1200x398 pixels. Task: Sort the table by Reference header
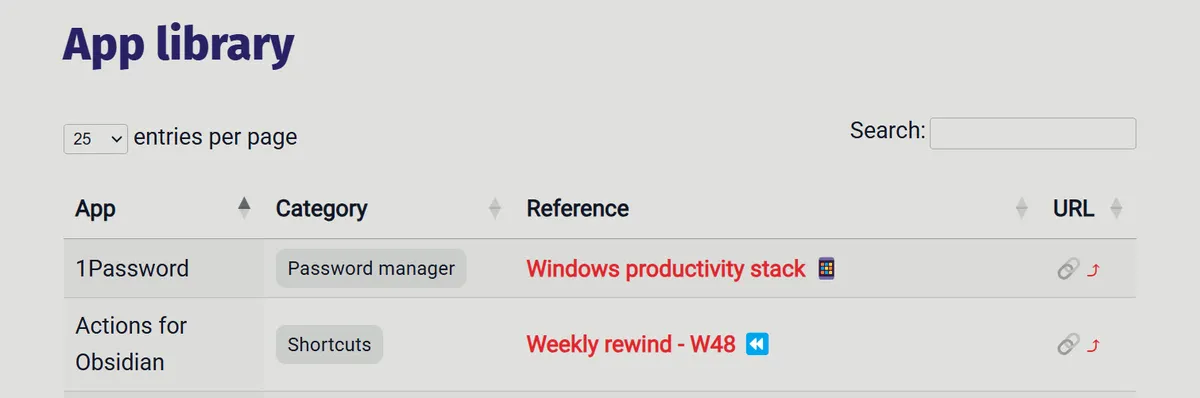click(x=577, y=208)
